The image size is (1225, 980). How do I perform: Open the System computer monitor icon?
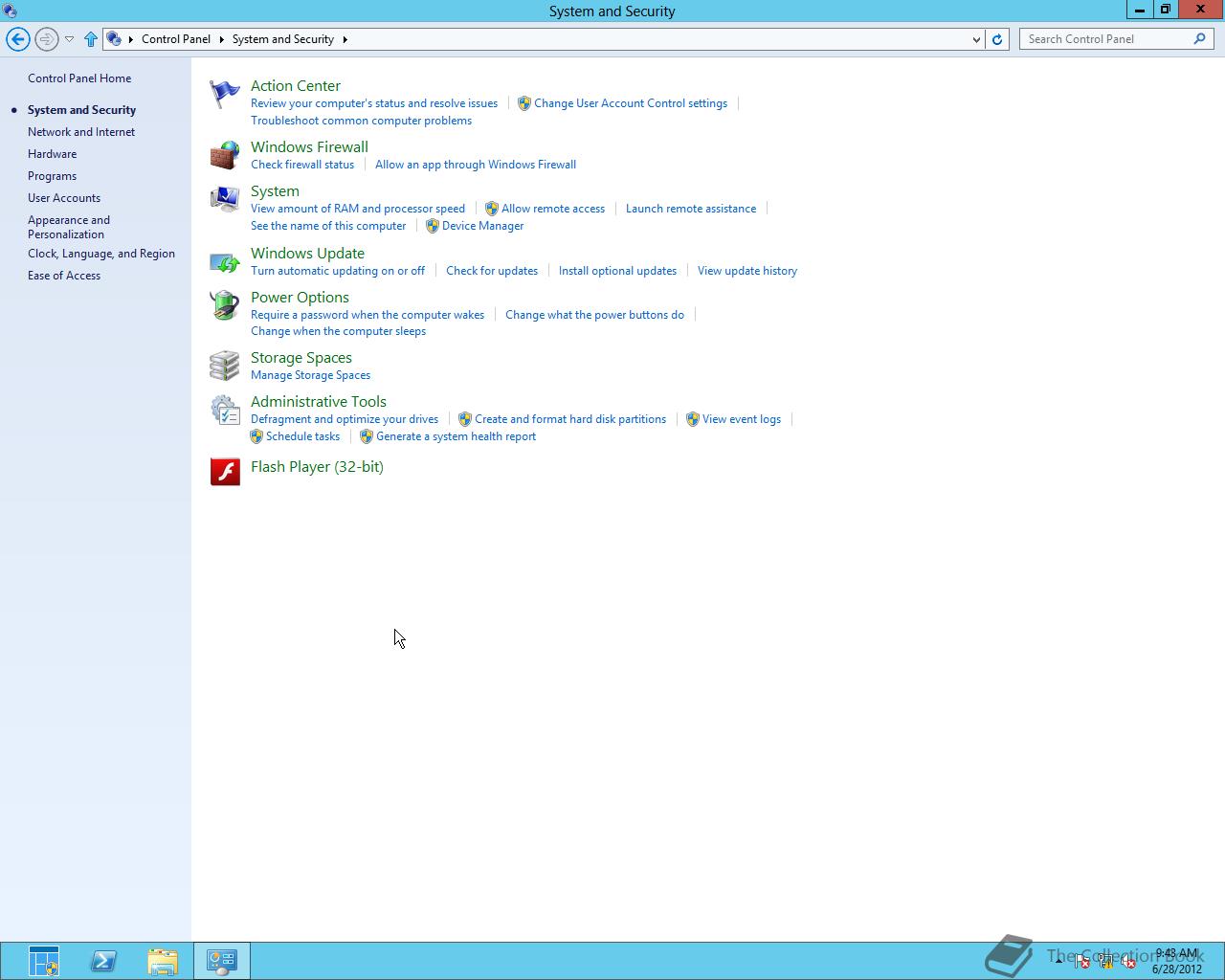point(225,199)
